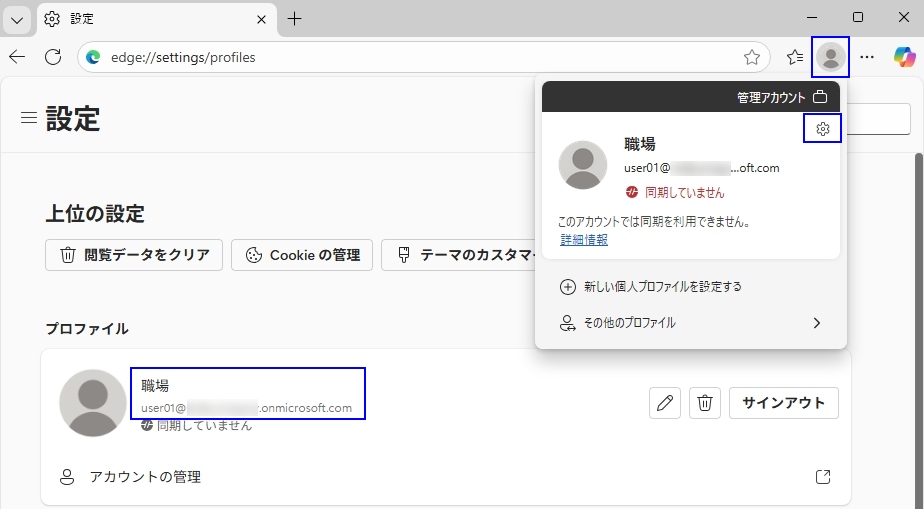The width and height of the screenshot is (924, 509).
Task: Click the Copilot icon in toolbar
Action: point(904,57)
